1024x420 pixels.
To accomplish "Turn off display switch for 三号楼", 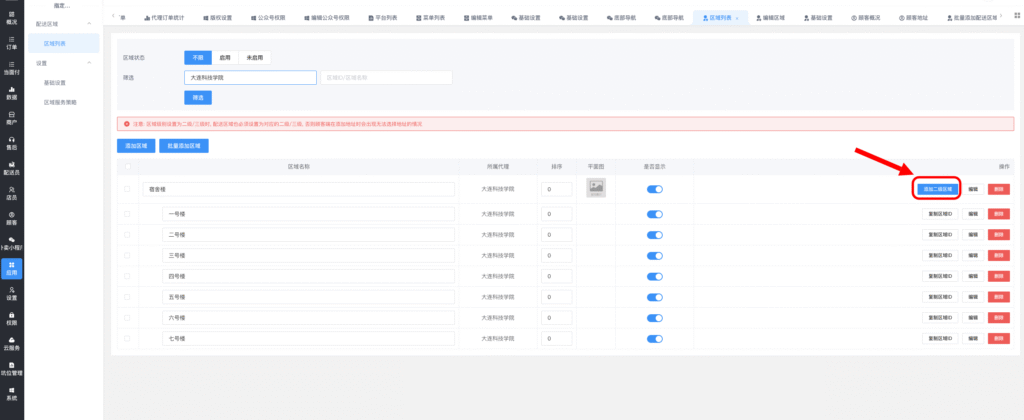I will (x=655, y=256).
